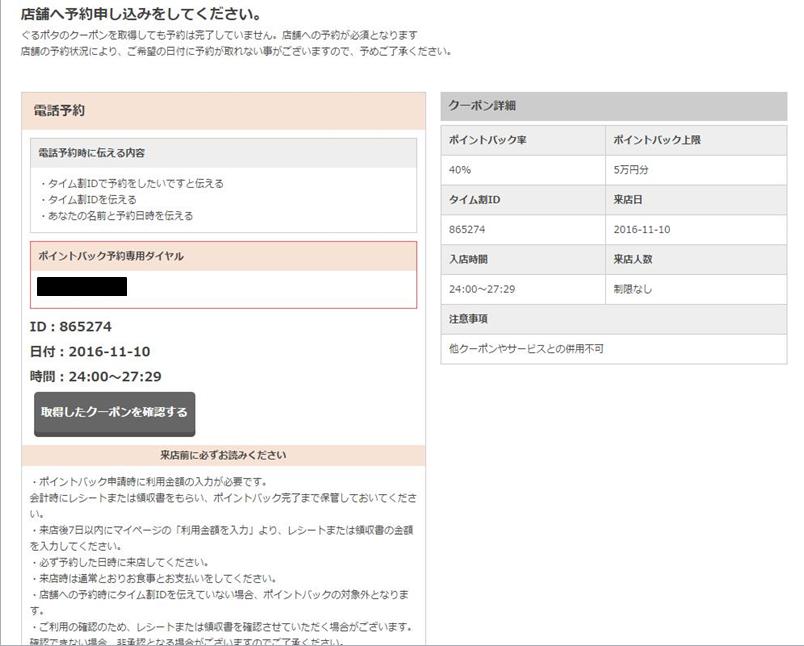The width and height of the screenshot is (804, 646).
Task: Click the 入店時間 table header cell
Action: tap(468, 260)
